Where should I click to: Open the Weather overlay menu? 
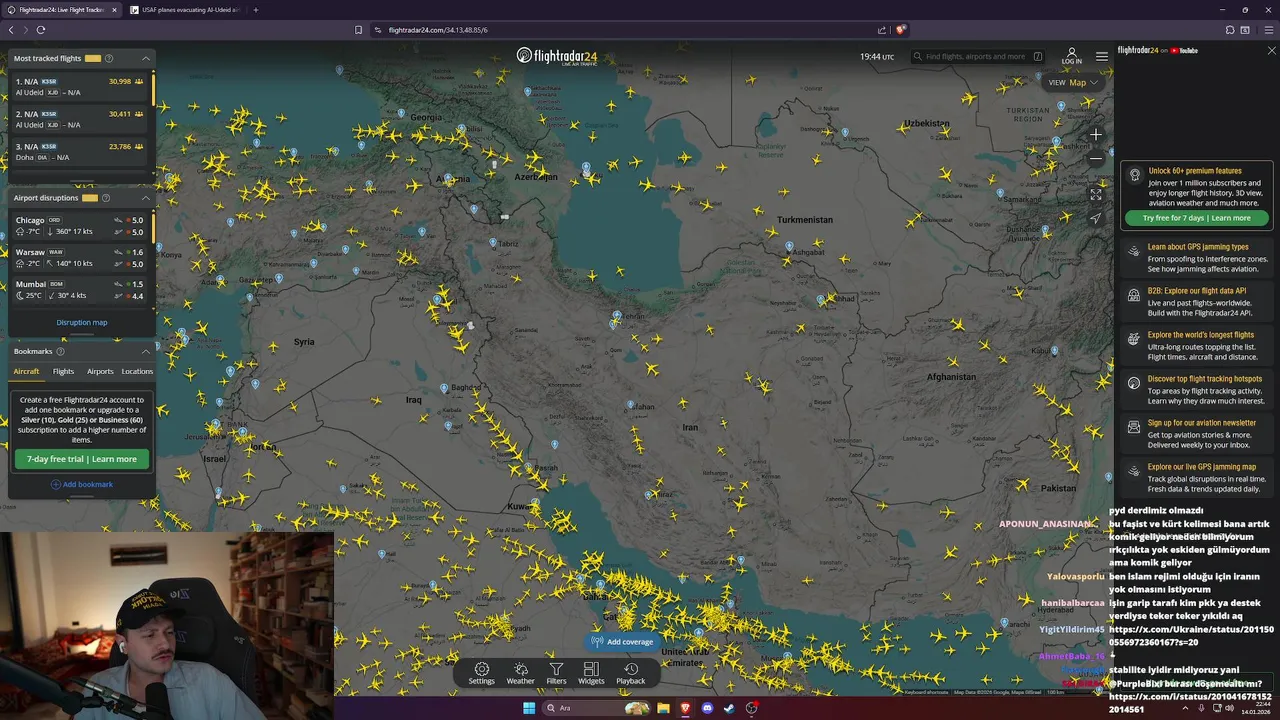click(520, 673)
